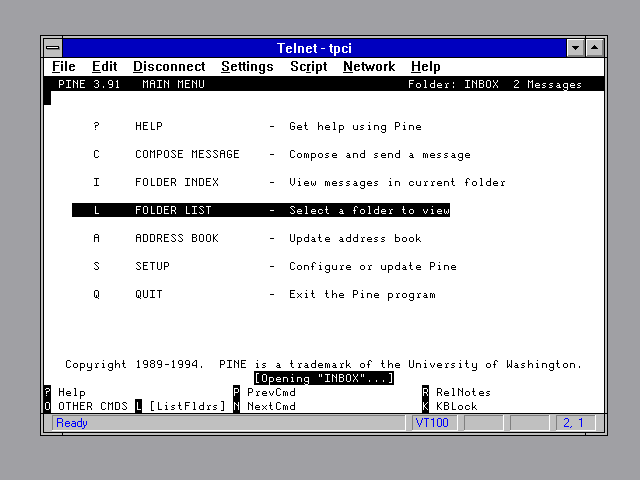The width and height of the screenshot is (640, 480).
Task: Select COMPOSE MESSAGE in Pine main menu
Action: 187,155
